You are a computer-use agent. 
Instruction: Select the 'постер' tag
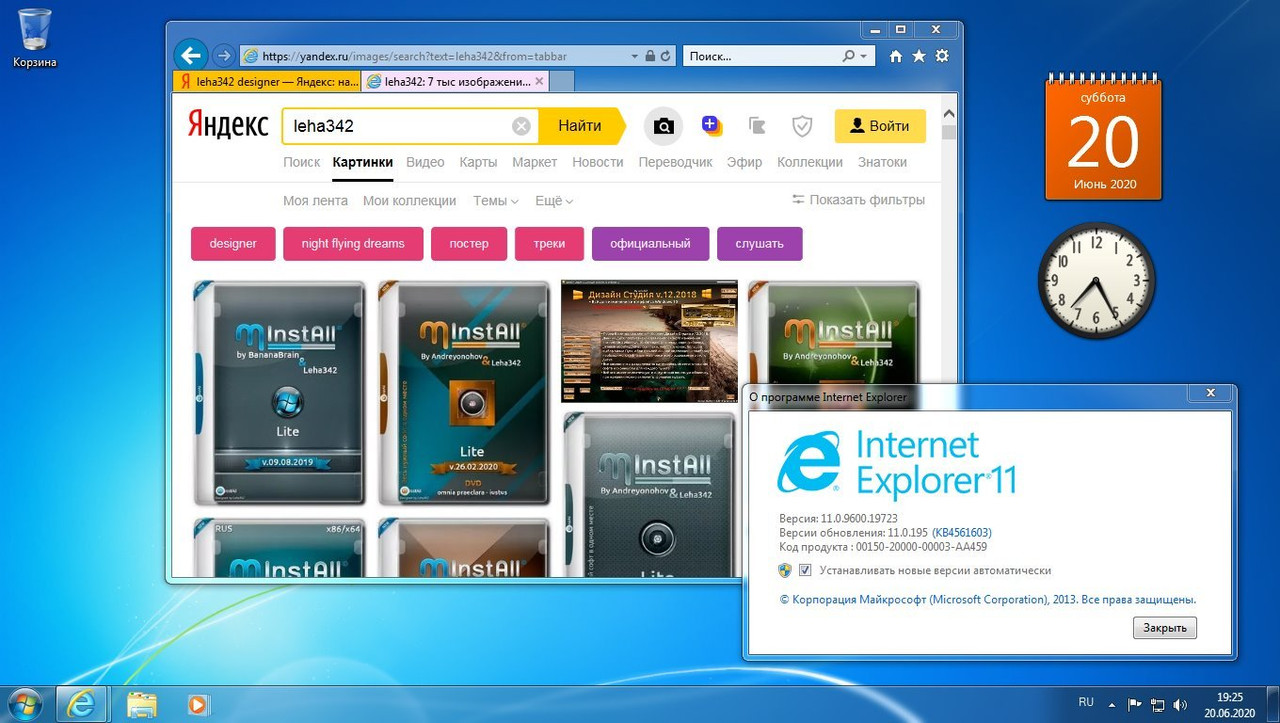[469, 244]
